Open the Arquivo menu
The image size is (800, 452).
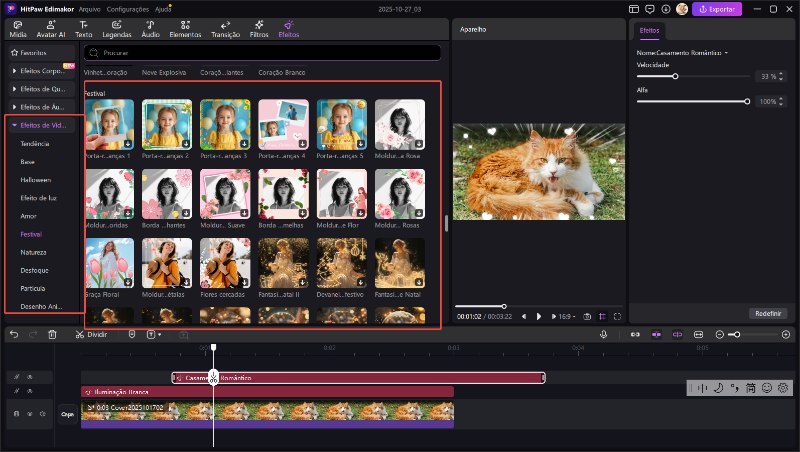[90, 9]
